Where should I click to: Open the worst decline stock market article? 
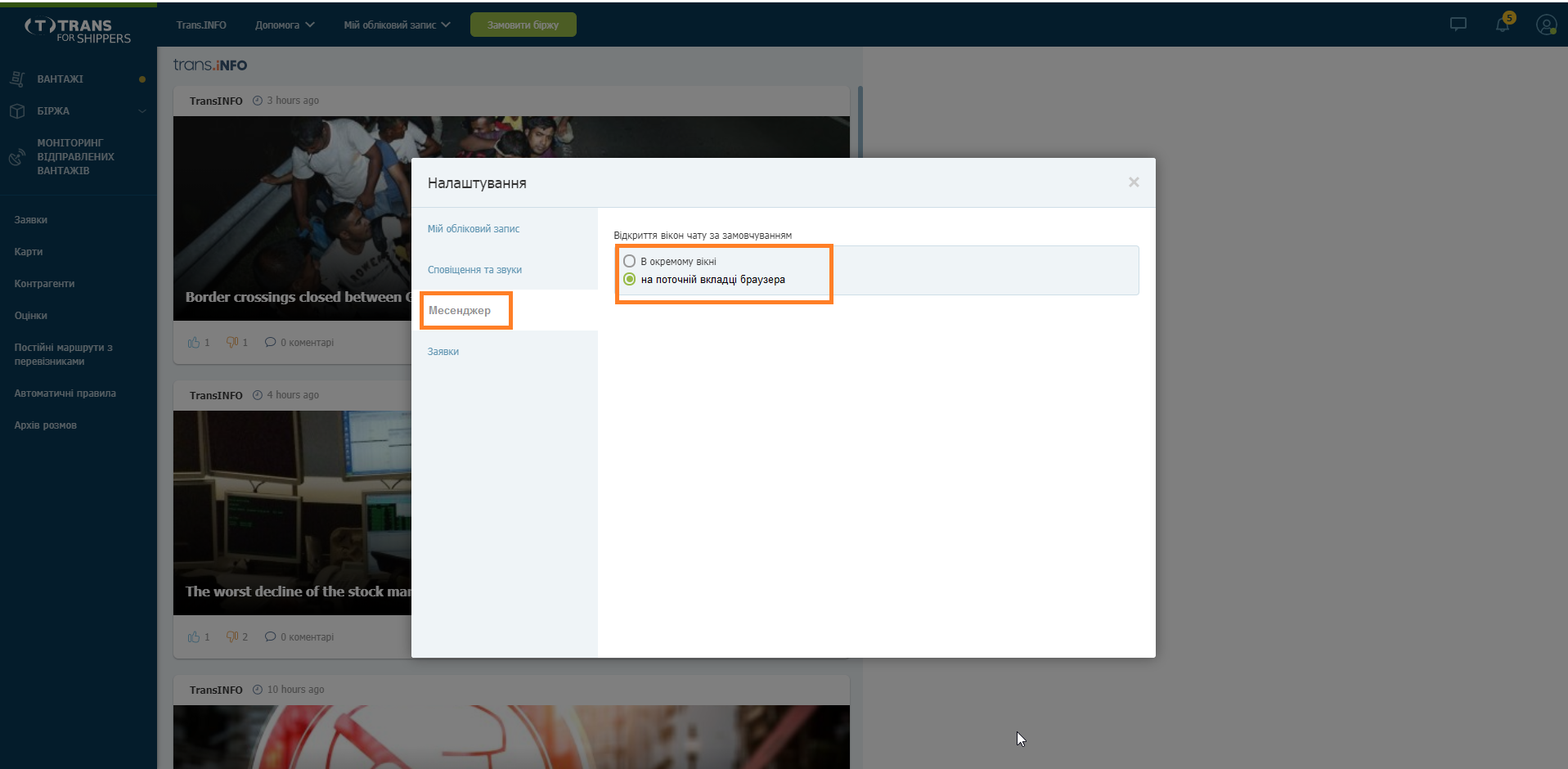[292, 513]
